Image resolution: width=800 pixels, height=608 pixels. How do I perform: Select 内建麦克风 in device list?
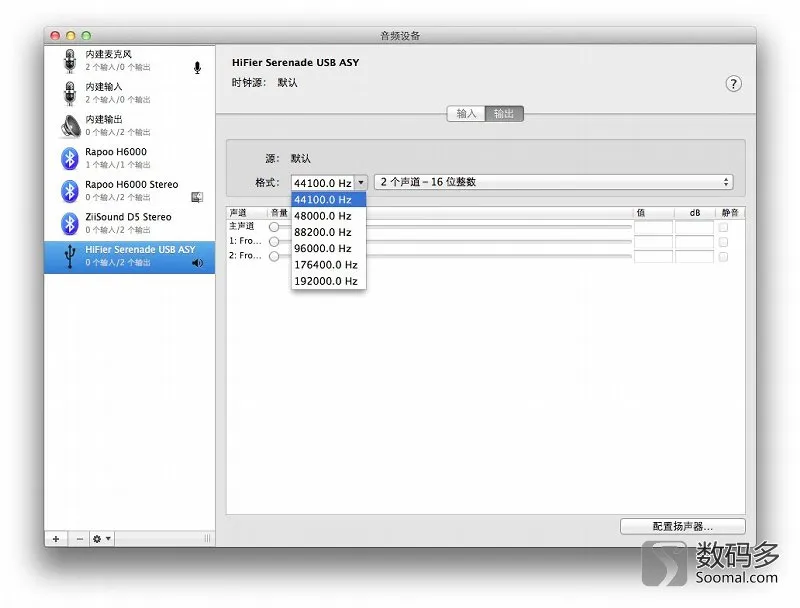(x=130, y=61)
